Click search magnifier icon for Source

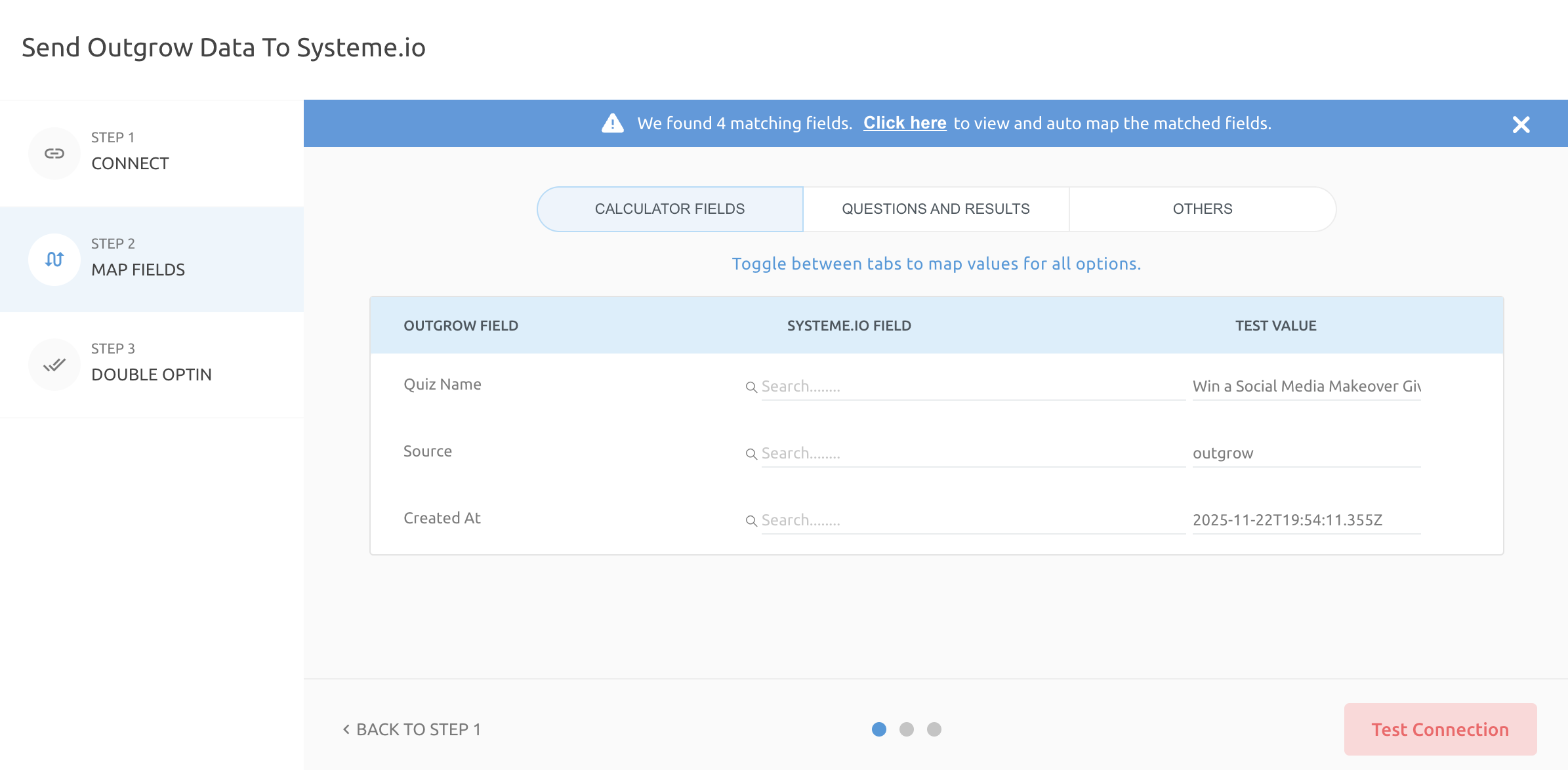click(x=751, y=454)
